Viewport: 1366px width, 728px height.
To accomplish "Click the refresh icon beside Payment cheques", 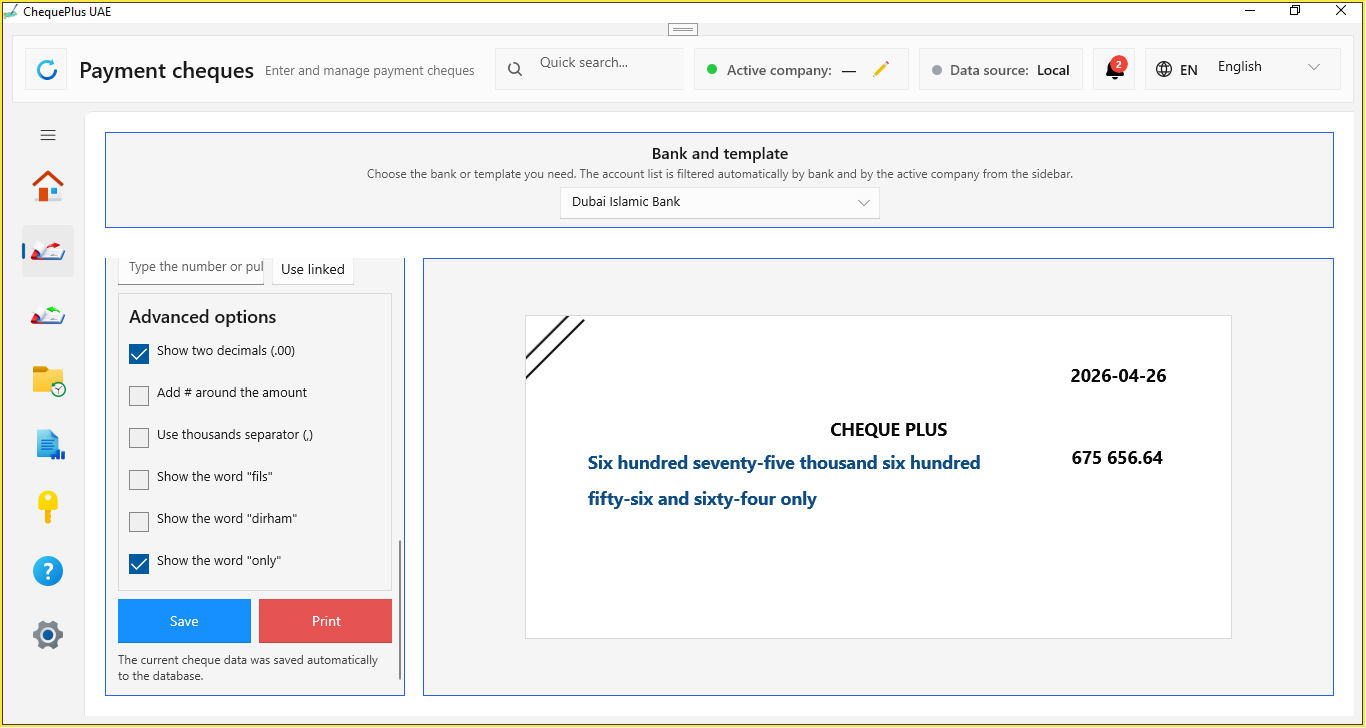I will pos(46,70).
